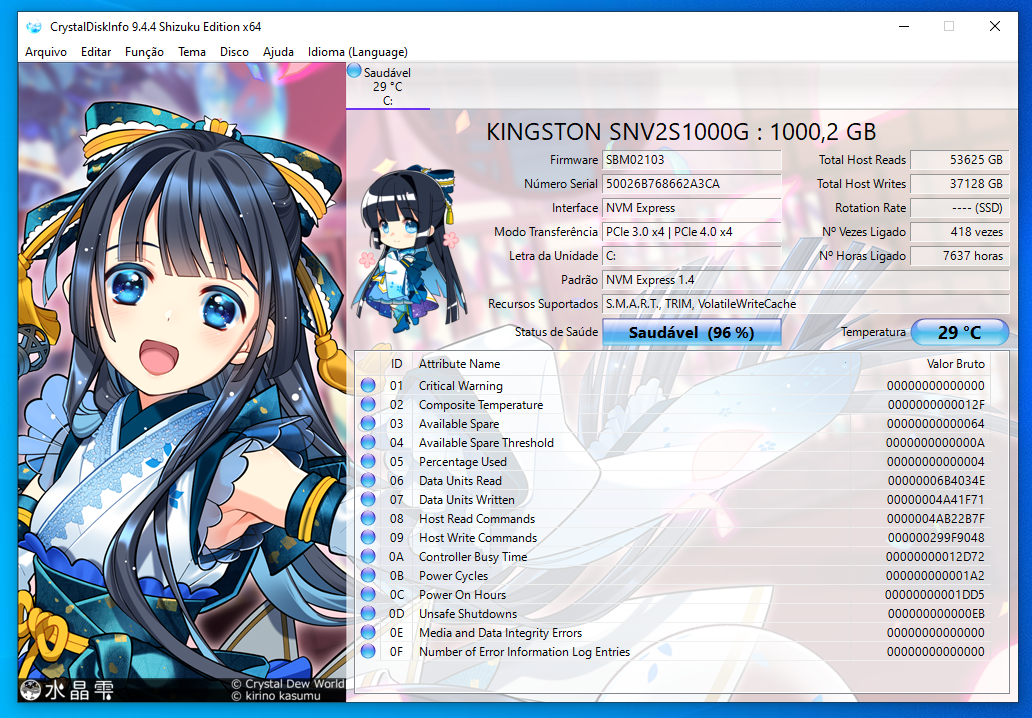This screenshot has height=718, width=1032.
Task: Click status orb for Available Spare Threshold row
Action: (368, 442)
